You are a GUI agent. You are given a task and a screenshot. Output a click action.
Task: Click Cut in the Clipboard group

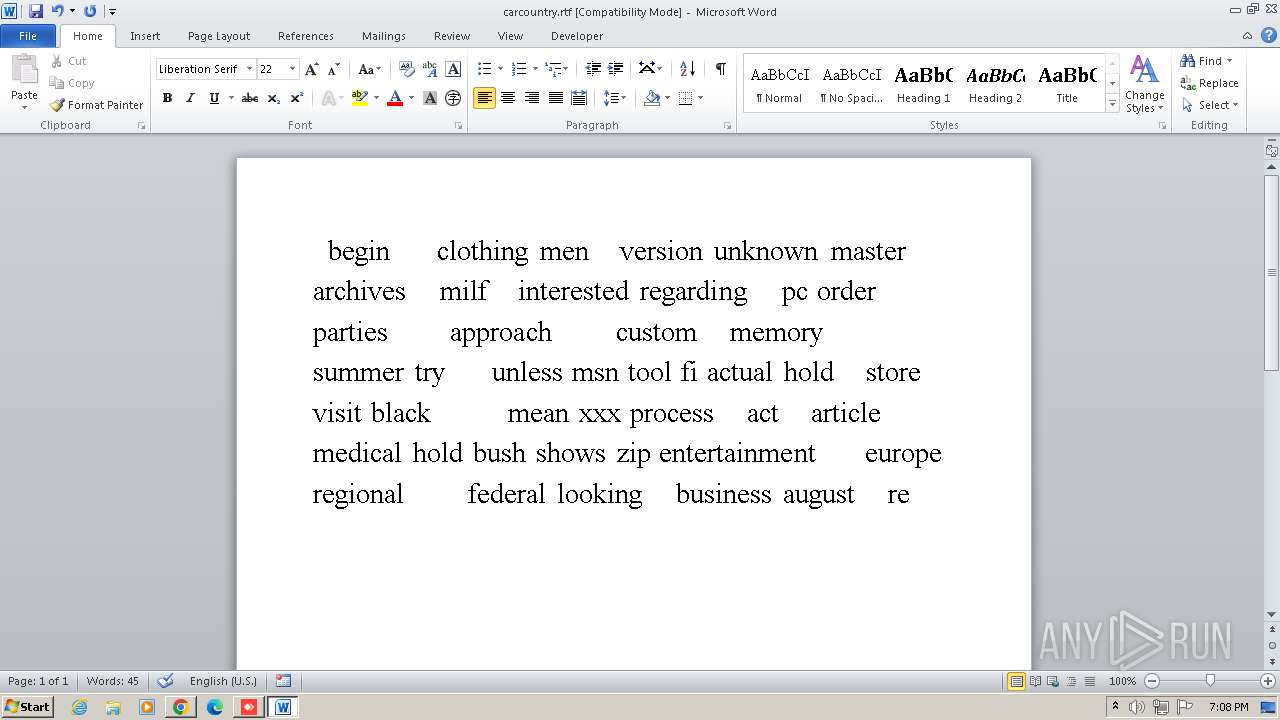pyautogui.click(x=69, y=61)
